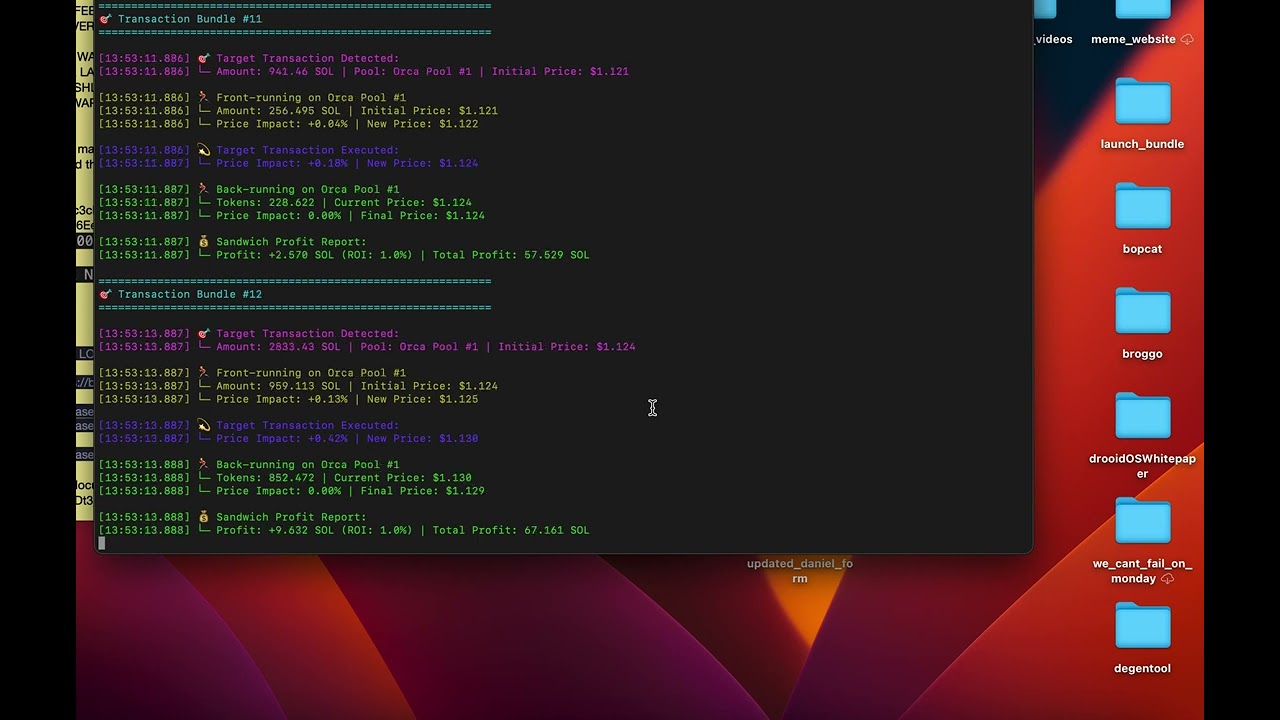
Task: Click the line with Amount: 256.495 SOL
Action: (x=298, y=111)
